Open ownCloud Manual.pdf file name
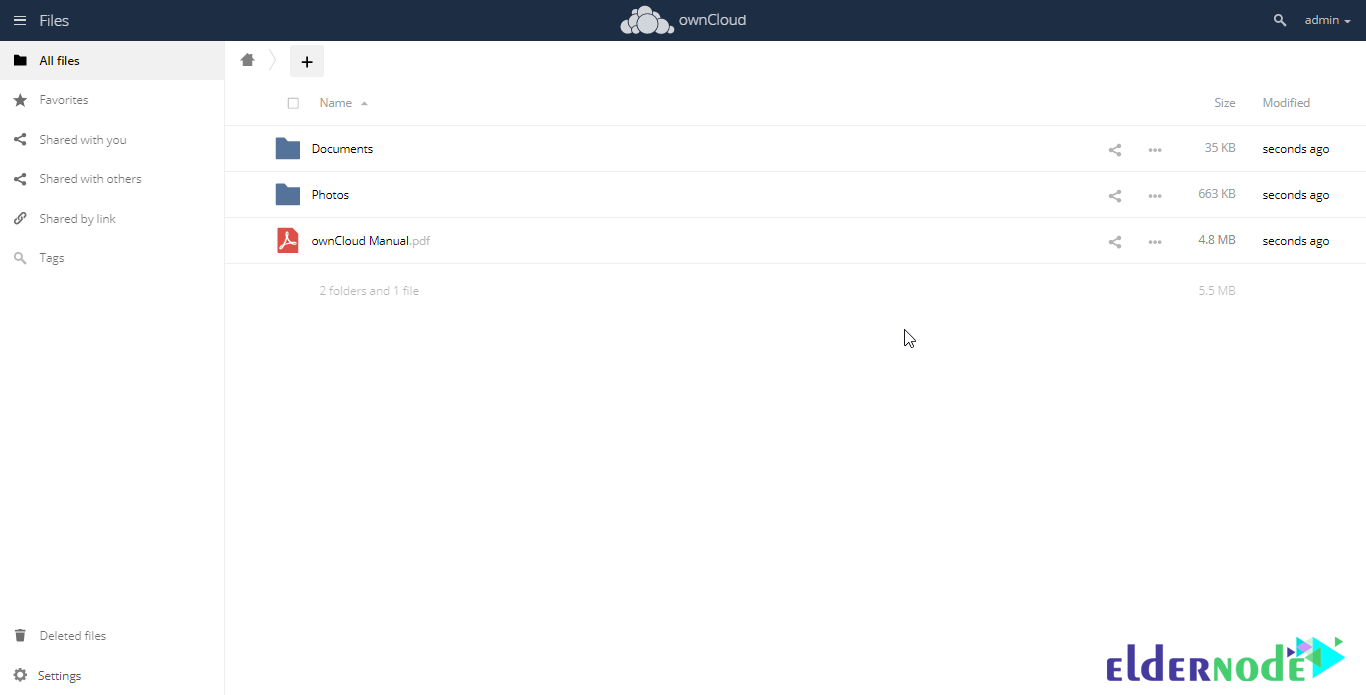Viewport: 1366px width, 695px height. (371, 241)
